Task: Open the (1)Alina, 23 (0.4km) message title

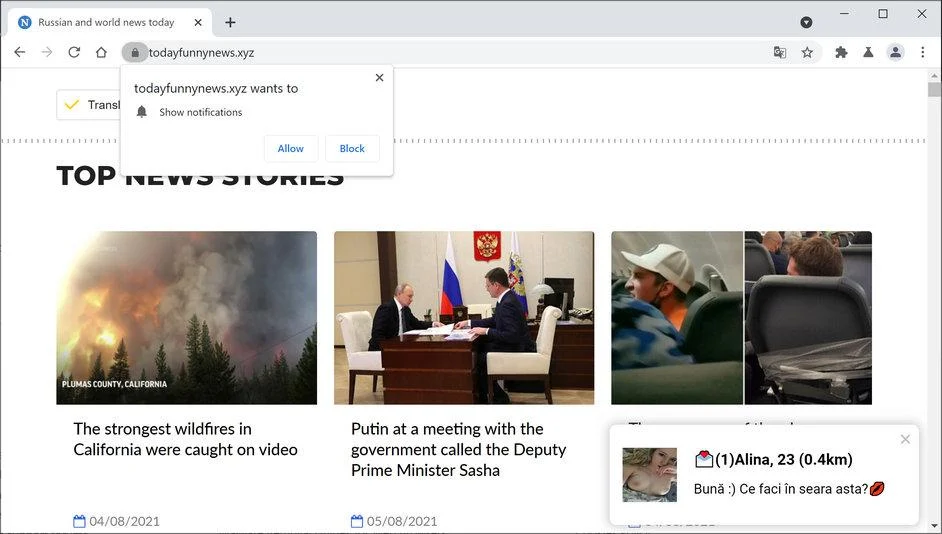Action: tap(783, 460)
